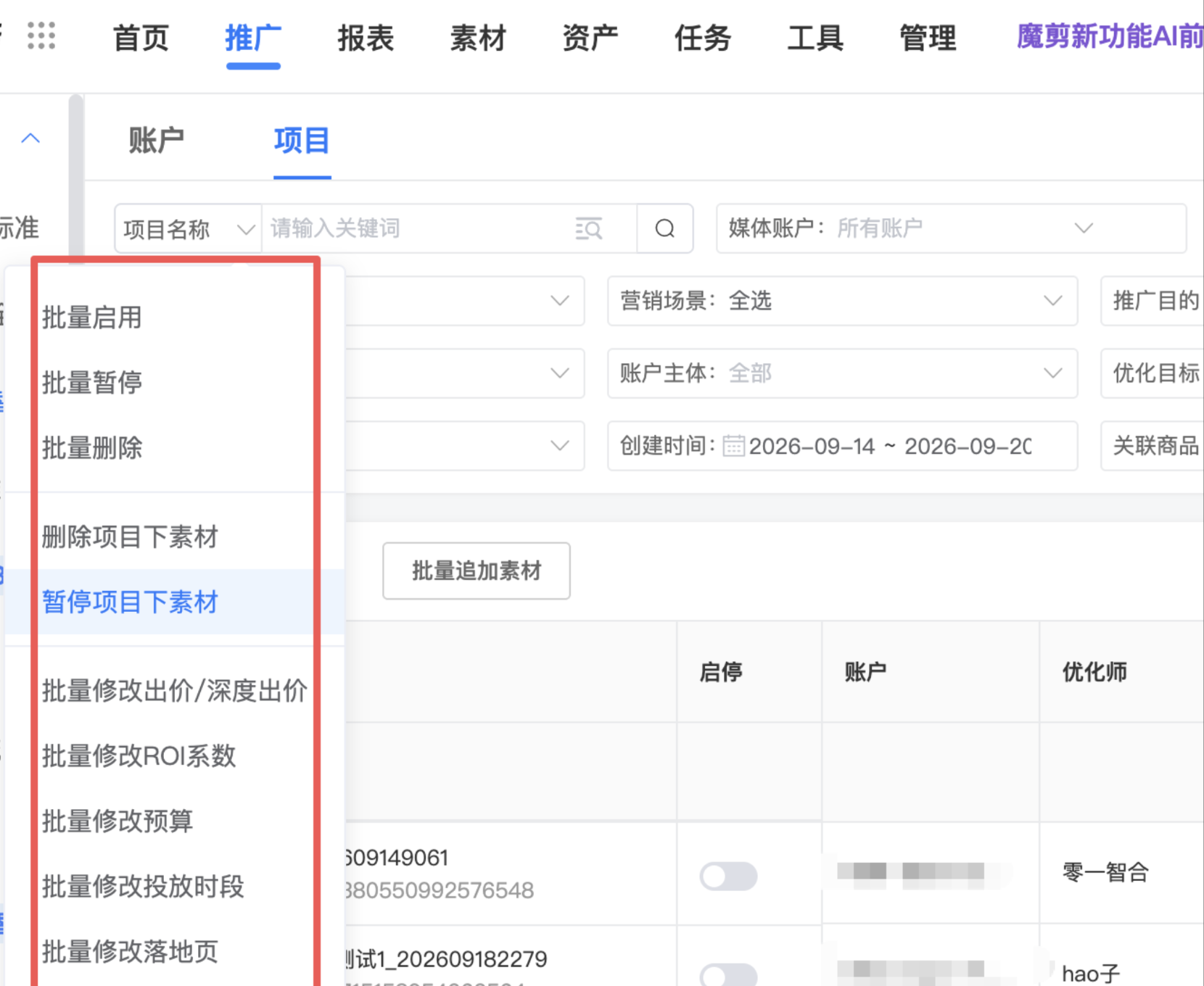Click the 启停 column header

point(721,671)
